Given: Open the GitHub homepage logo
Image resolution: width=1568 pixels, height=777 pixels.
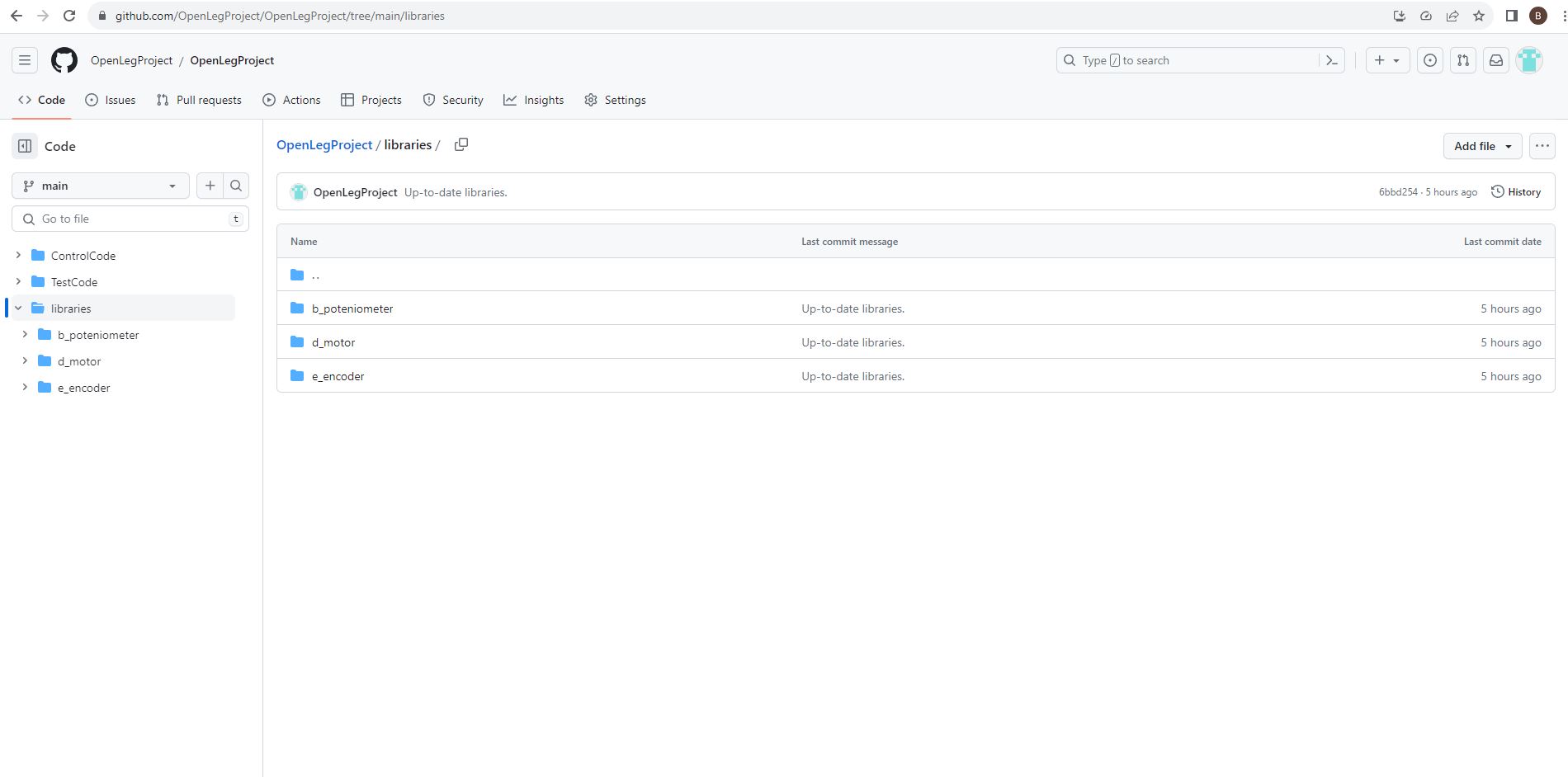Looking at the screenshot, I should coord(64,60).
